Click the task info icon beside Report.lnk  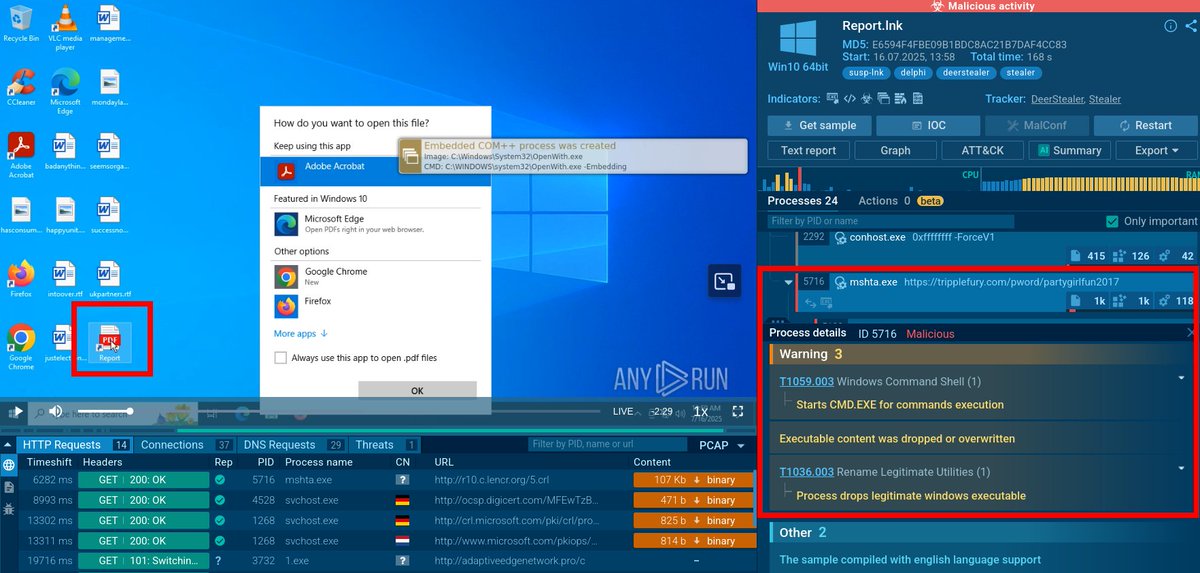(1170, 28)
